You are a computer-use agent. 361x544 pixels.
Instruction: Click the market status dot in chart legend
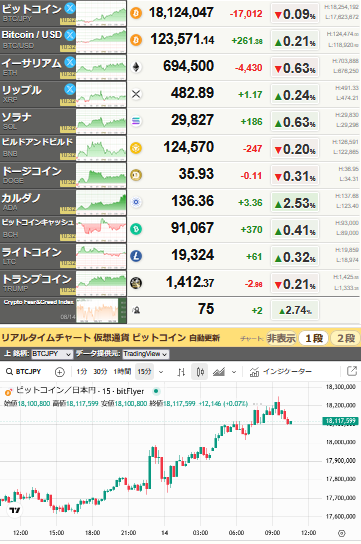(x=156, y=391)
